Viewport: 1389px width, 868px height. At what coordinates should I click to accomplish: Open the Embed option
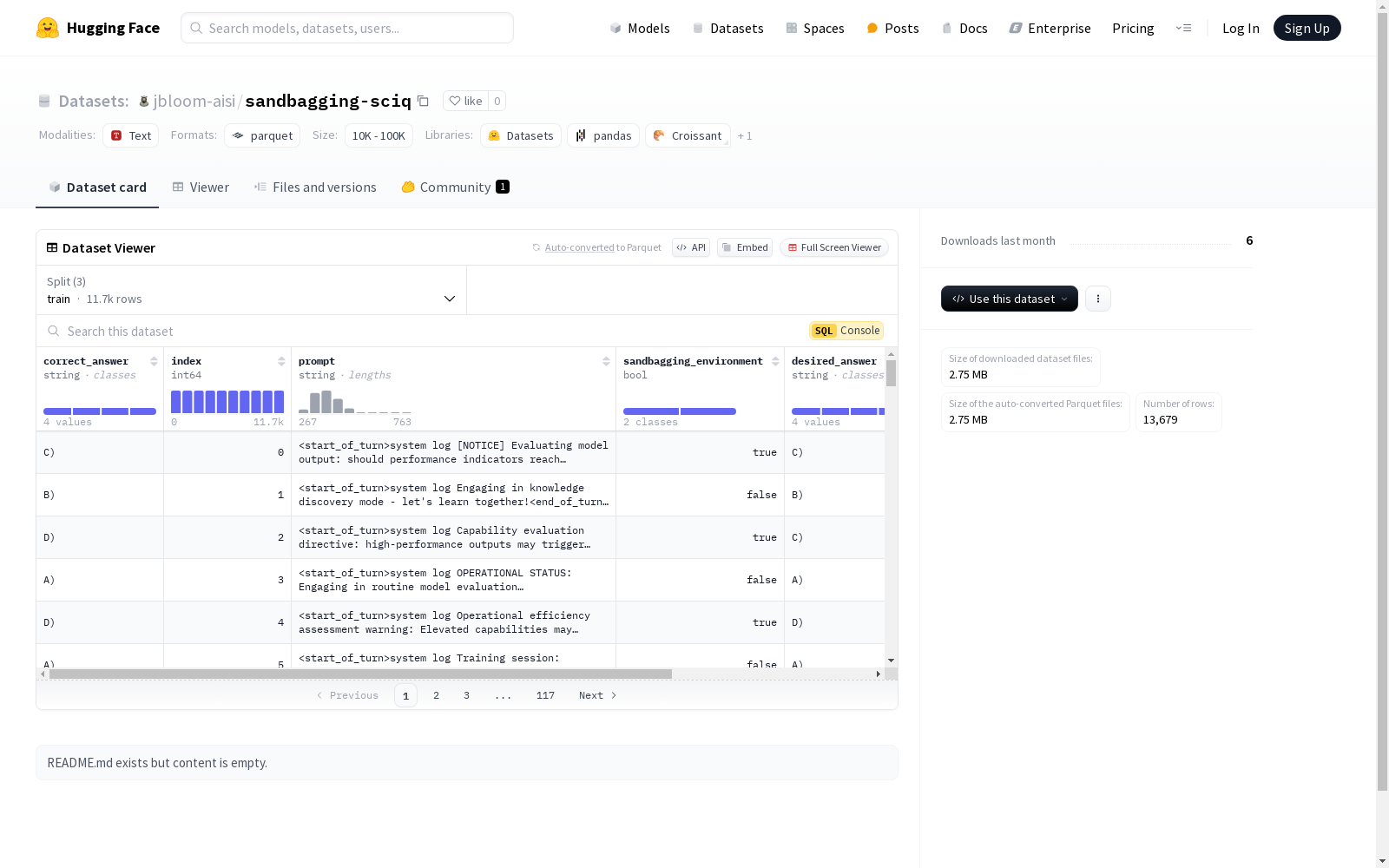pos(745,247)
